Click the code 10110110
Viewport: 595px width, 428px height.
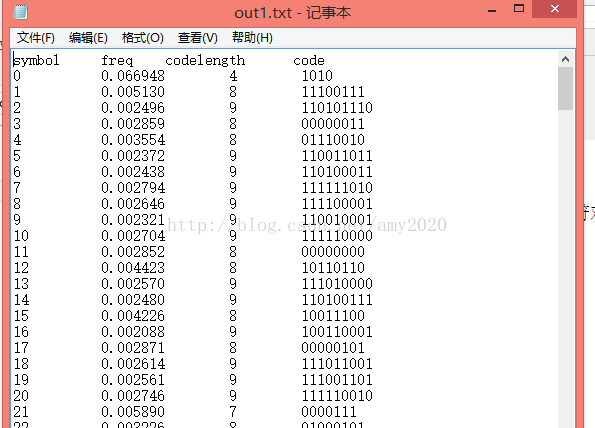pyautogui.click(x=333, y=268)
